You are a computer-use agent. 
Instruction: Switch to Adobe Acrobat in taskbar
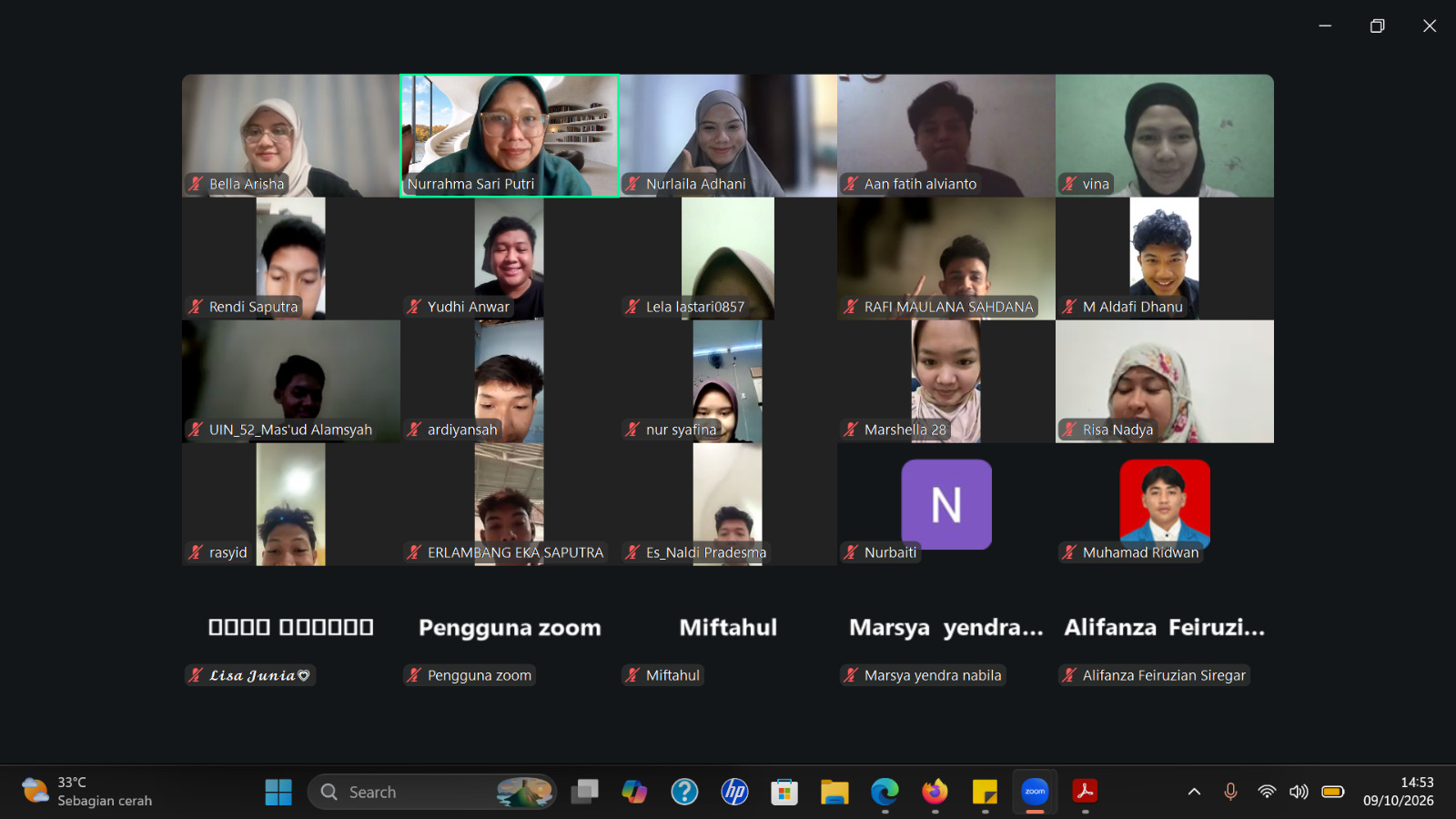[x=1085, y=793]
